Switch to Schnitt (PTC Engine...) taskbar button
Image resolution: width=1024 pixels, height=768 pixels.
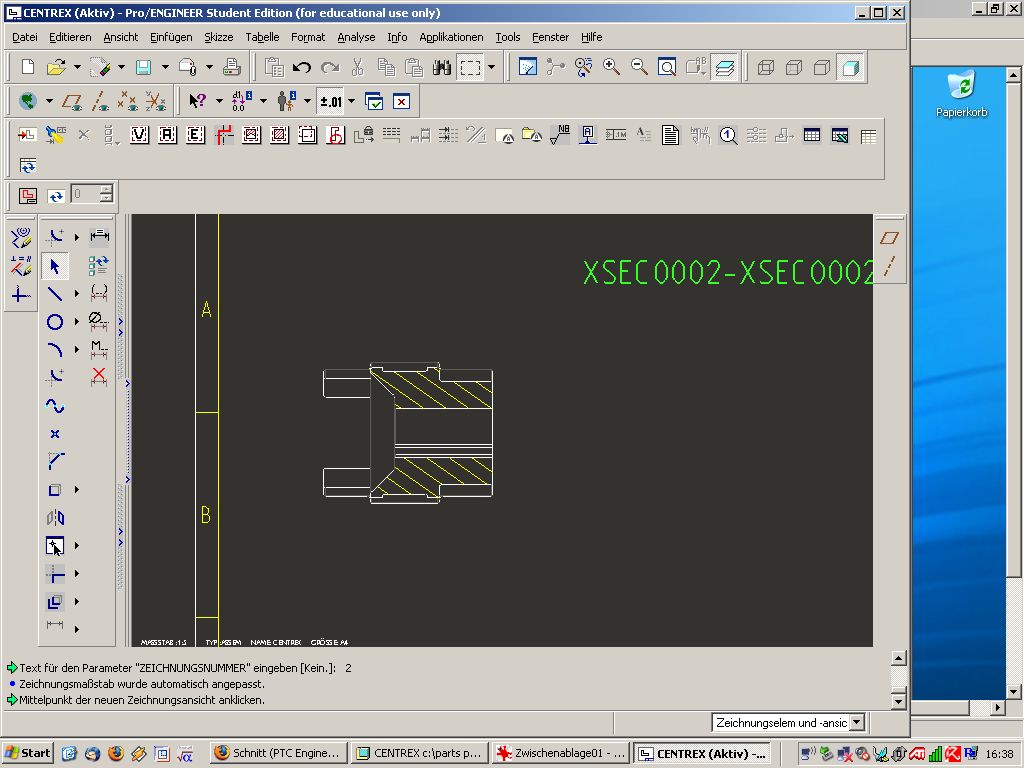coord(279,753)
